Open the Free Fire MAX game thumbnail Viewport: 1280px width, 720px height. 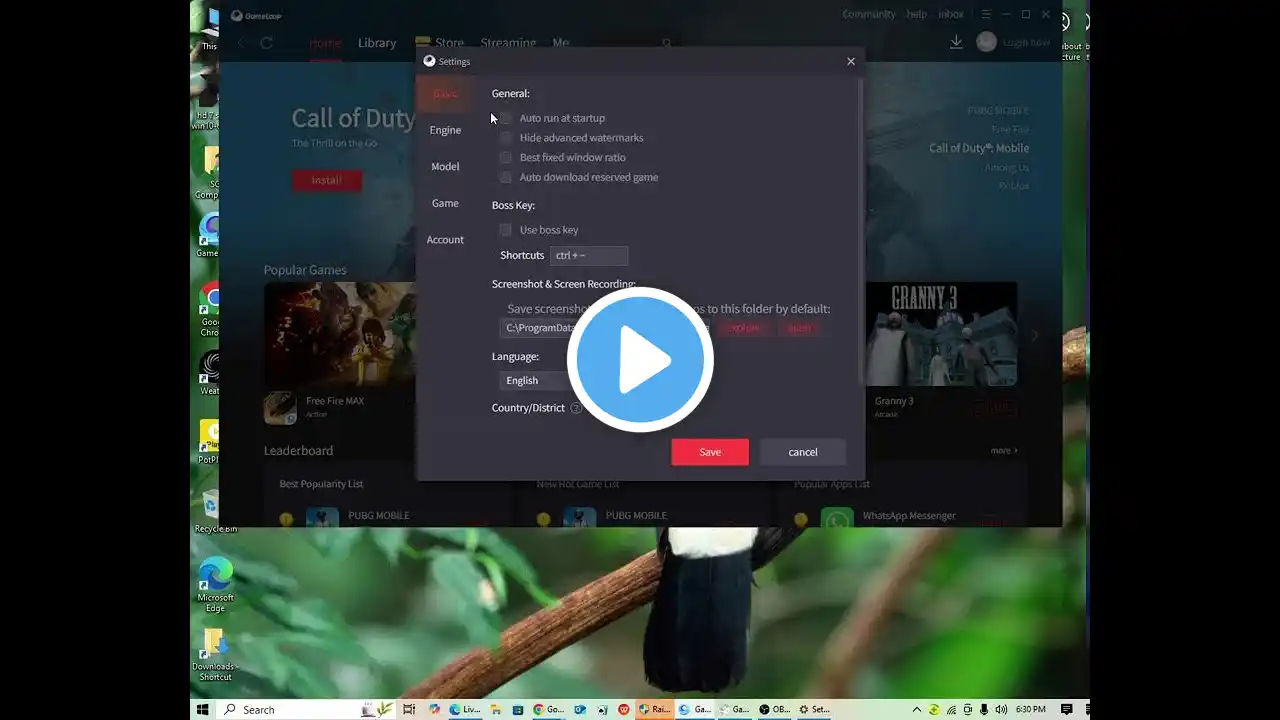tap(340, 334)
